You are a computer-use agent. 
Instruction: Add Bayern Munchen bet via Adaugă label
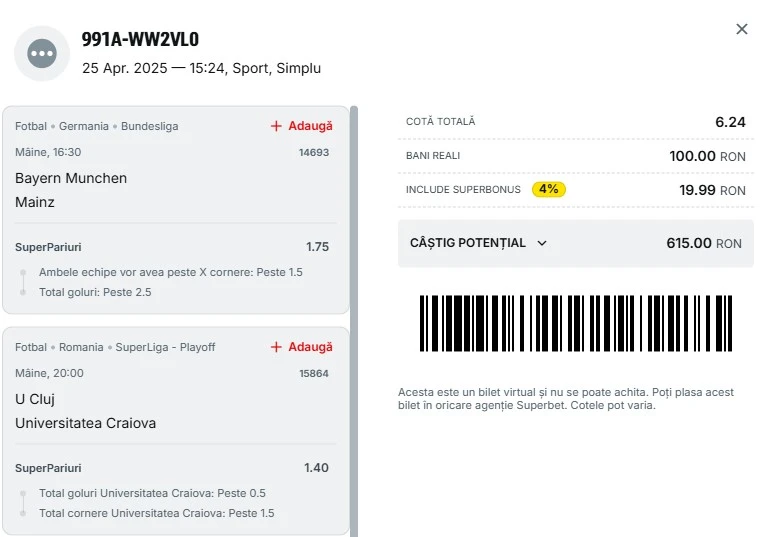310,126
